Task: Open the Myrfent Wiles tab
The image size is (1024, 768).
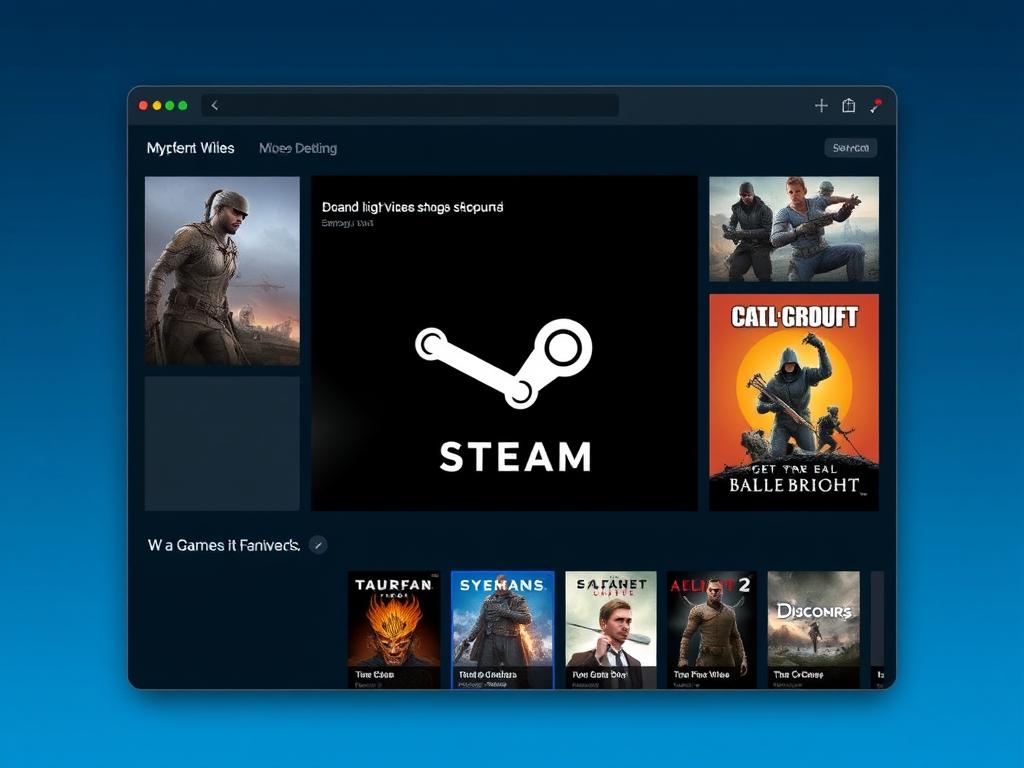Action: 190,148
